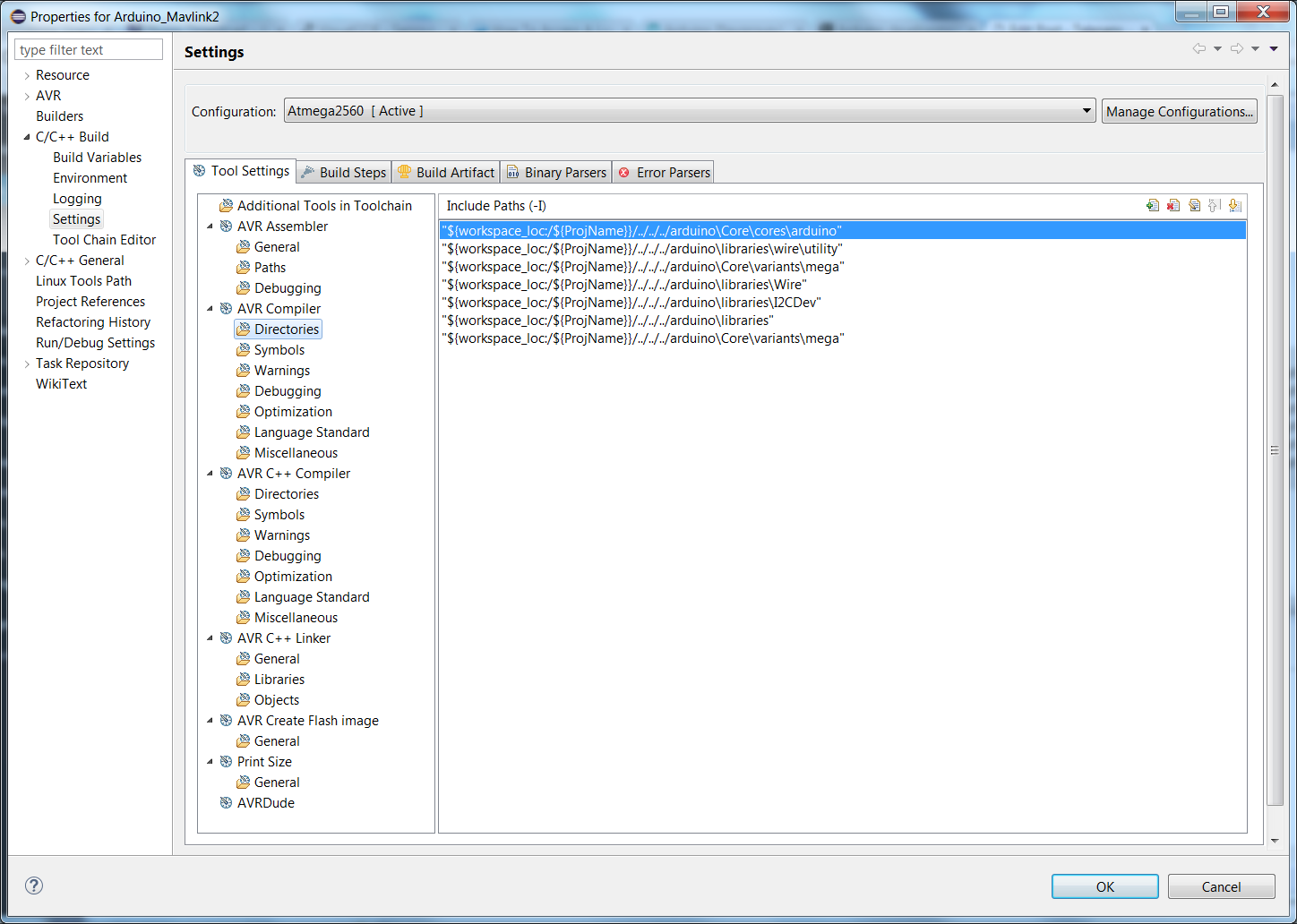The width and height of the screenshot is (1297, 924).
Task: Open WikiText page in left tree
Action: [61, 384]
